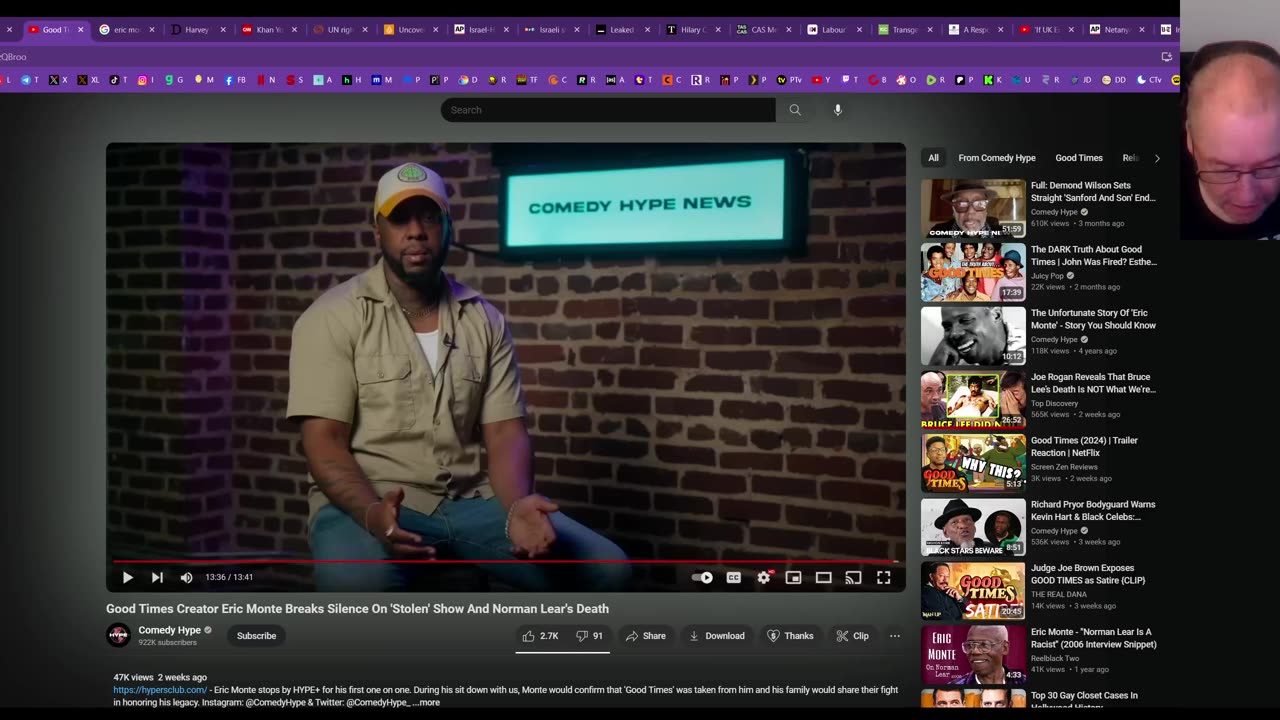The image size is (1280, 720).
Task: Select Good Times filter chip
Action: (1079, 158)
